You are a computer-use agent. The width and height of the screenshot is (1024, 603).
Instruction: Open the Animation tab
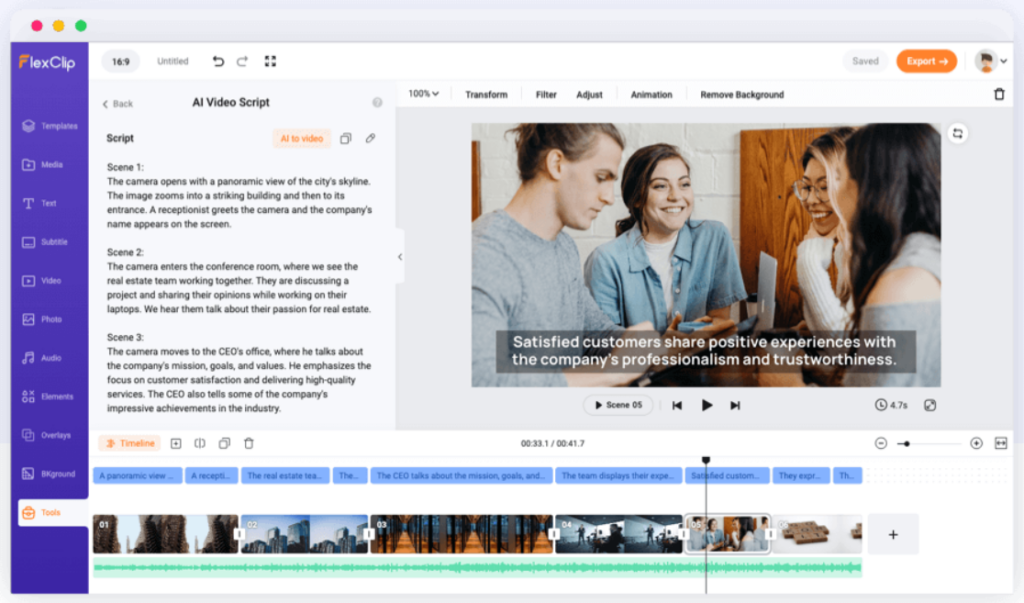coord(651,93)
